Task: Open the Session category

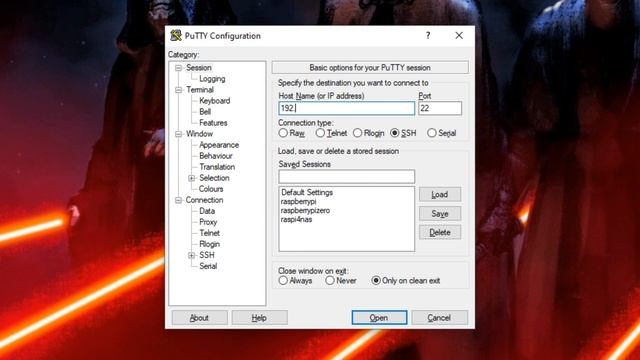Action: click(199, 68)
